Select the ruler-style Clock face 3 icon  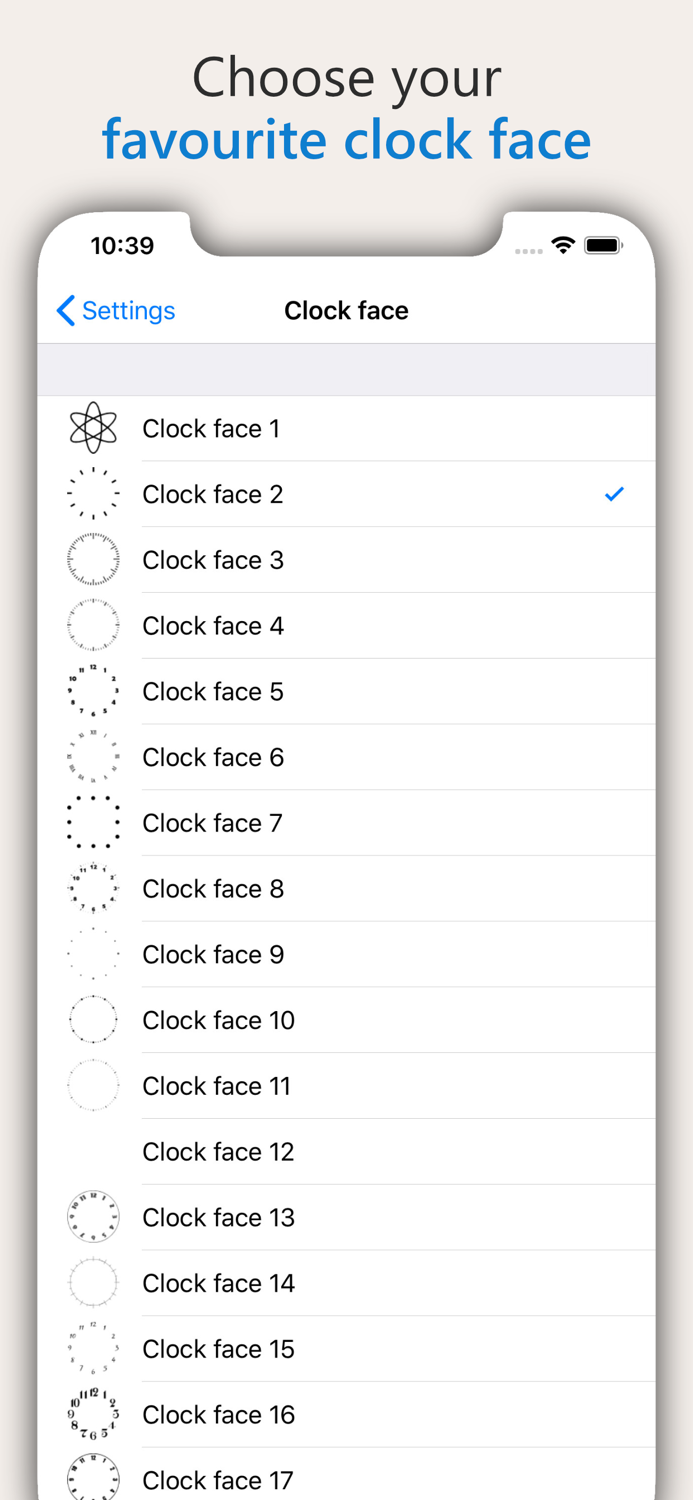click(x=93, y=559)
